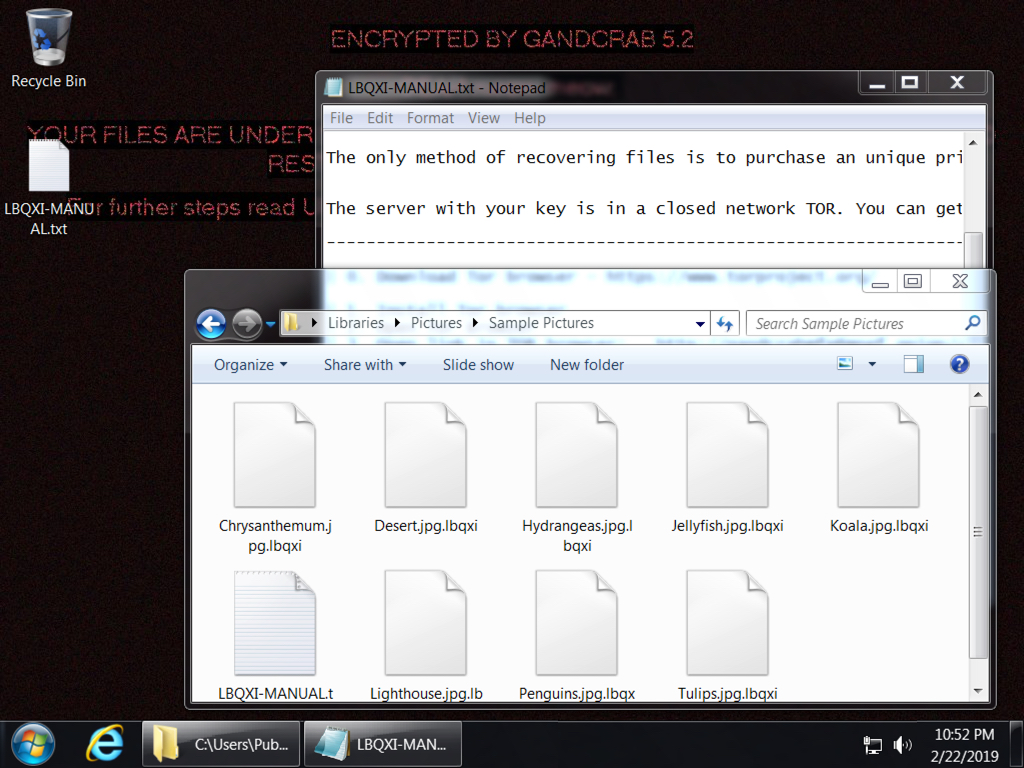Close the Sample Pictures Explorer window
The image size is (1024, 768).
[959, 281]
